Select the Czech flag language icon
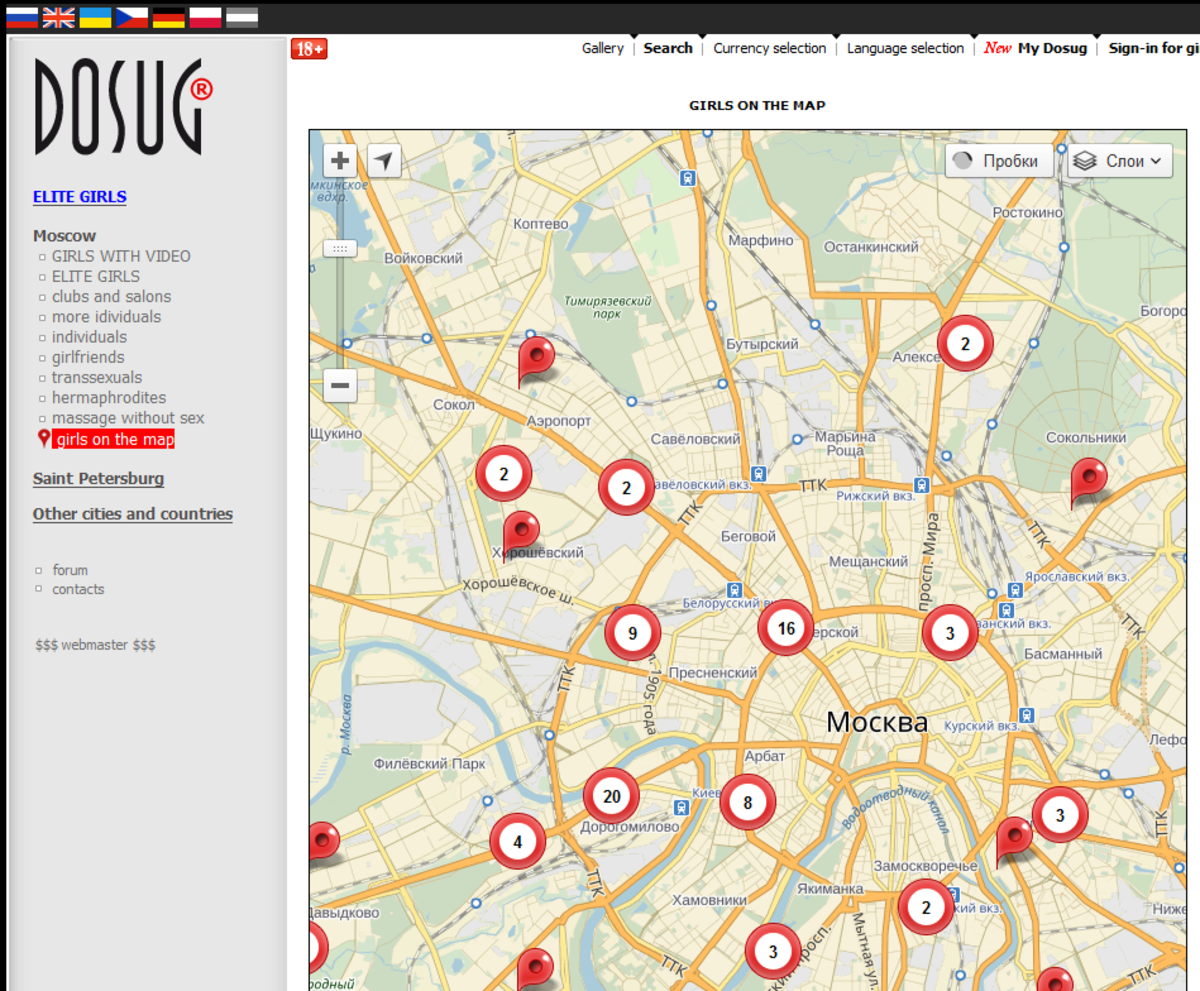Image resolution: width=1200 pixels, height=991 pixels. (132, 17)
